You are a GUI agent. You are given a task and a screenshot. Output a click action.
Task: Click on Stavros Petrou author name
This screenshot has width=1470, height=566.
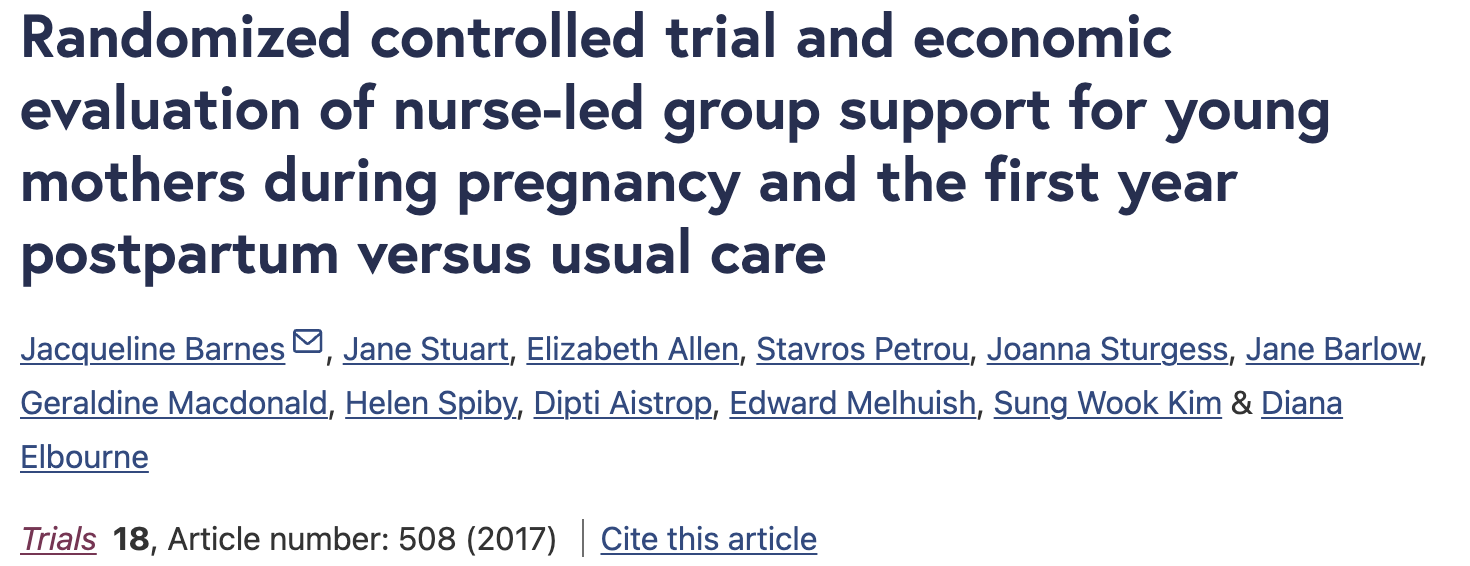(862, 349)
